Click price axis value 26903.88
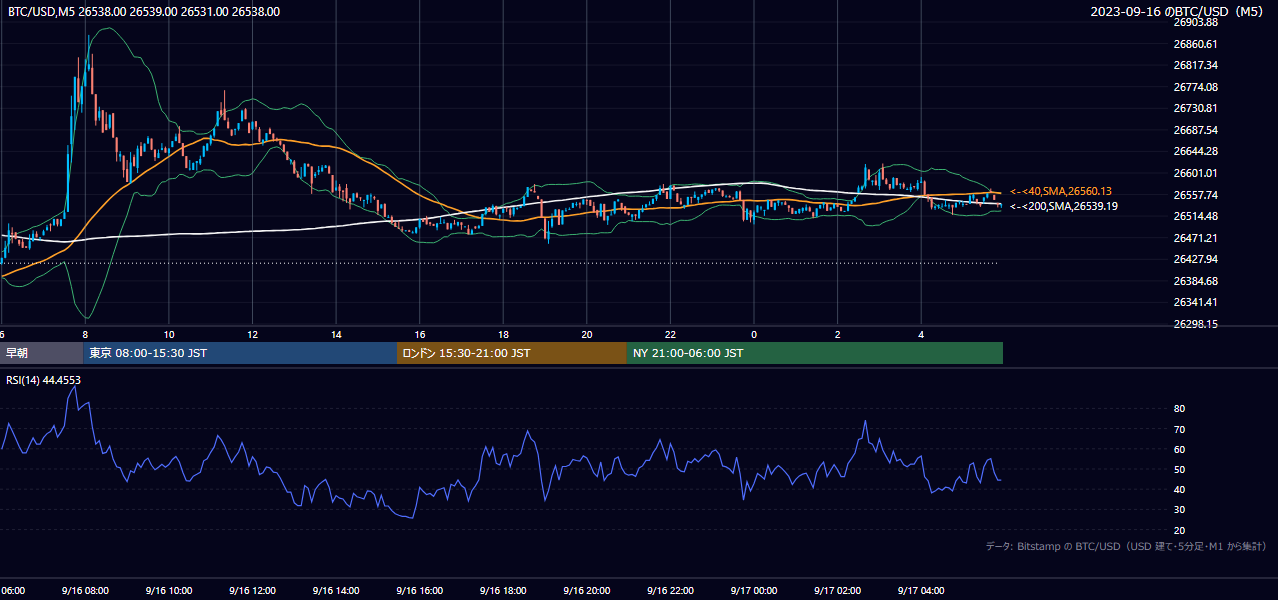This screenshot has height=600, width=1278. [x=1195, y=22]
